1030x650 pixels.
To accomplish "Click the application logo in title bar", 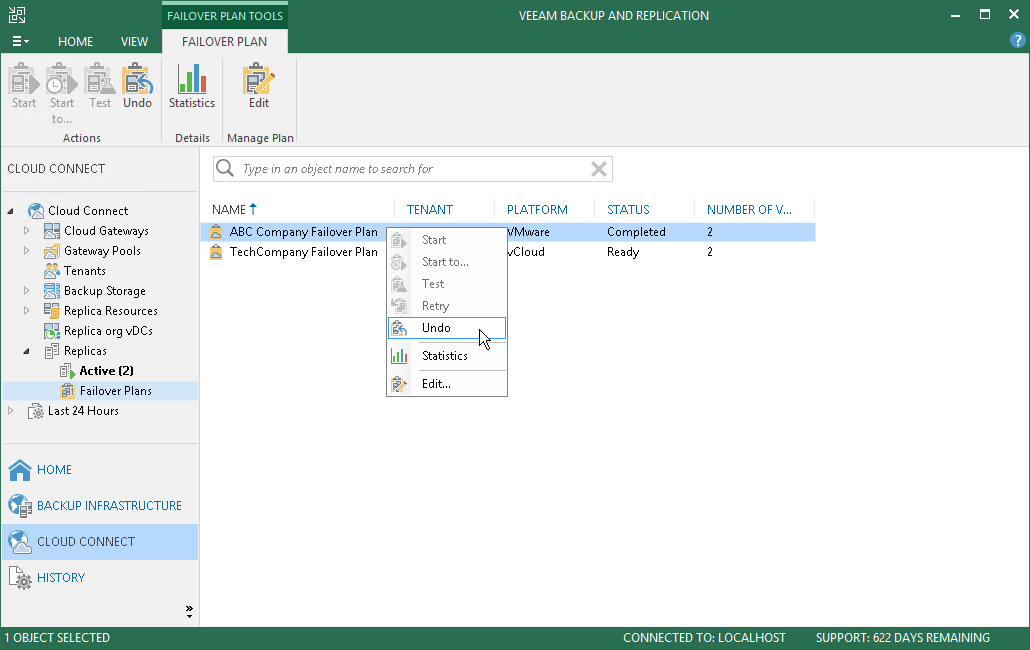I will point(17,15).
